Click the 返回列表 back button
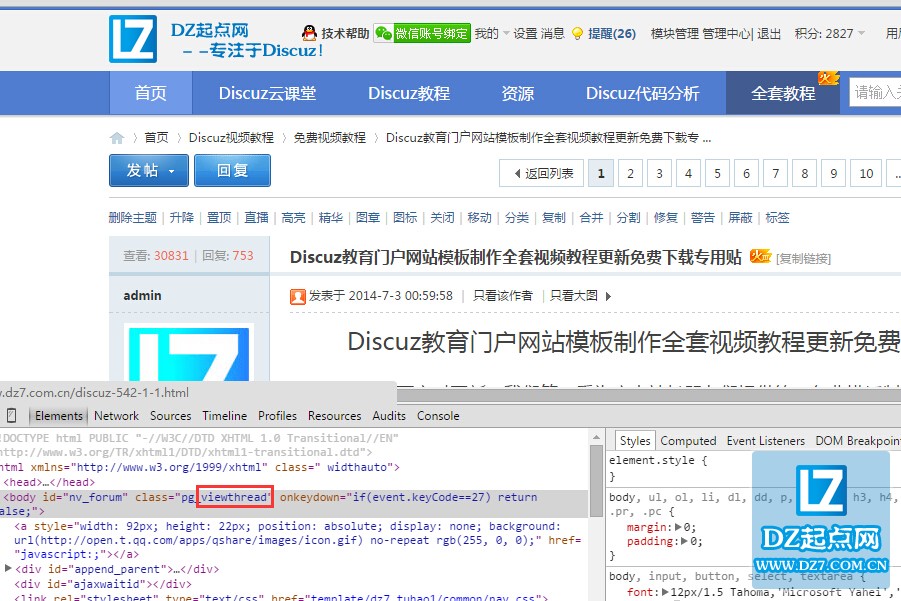The image size is (901, 601). click(x=541, y=174)
